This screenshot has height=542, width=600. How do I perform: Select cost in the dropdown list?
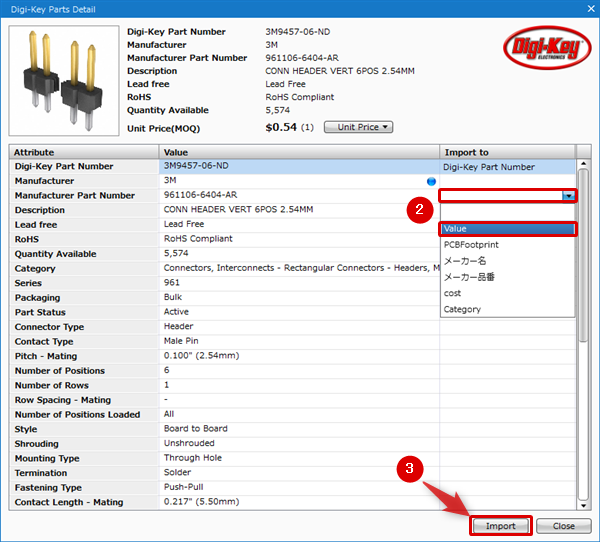point(507,293)
